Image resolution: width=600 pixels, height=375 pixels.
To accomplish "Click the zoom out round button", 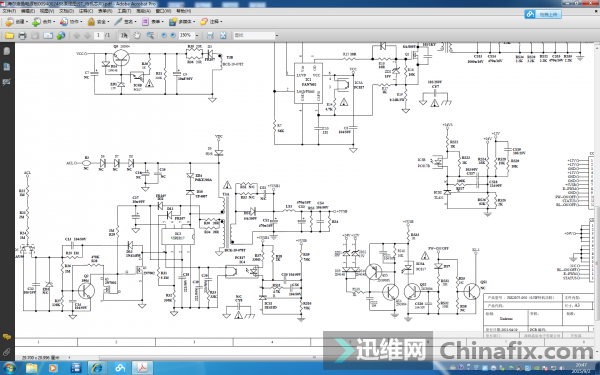I will [164, 36].
